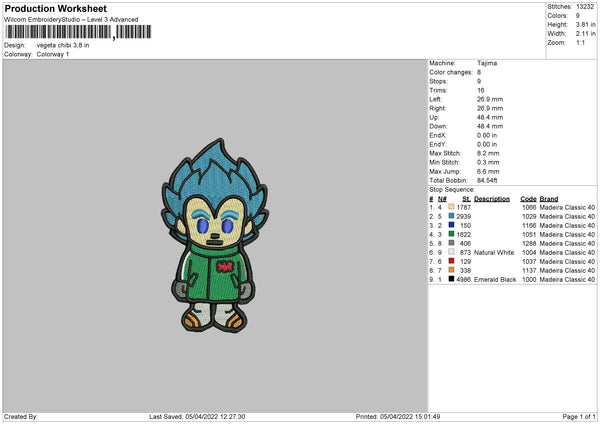Click the Vegeta chibi embroidery design preview
The height and width of the screenshot is (424, 600).
(214, 236)
